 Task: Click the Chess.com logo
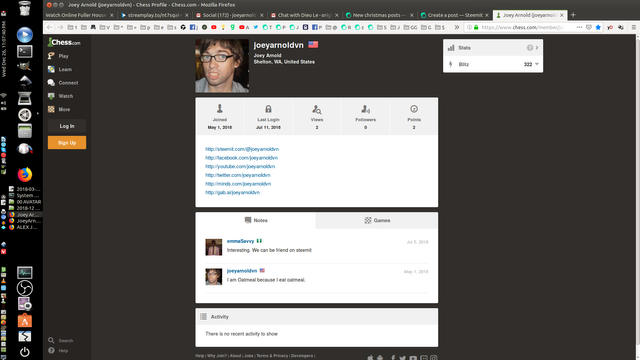[x=64, y=42]
